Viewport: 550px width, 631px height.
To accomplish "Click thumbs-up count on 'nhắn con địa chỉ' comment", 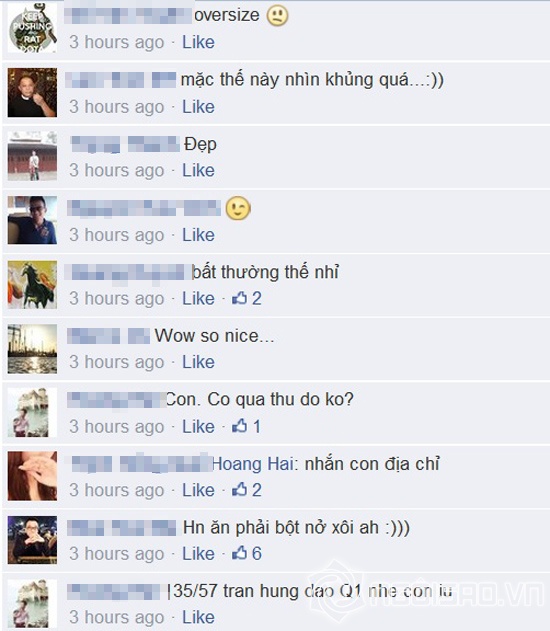I will pos(257,490).
